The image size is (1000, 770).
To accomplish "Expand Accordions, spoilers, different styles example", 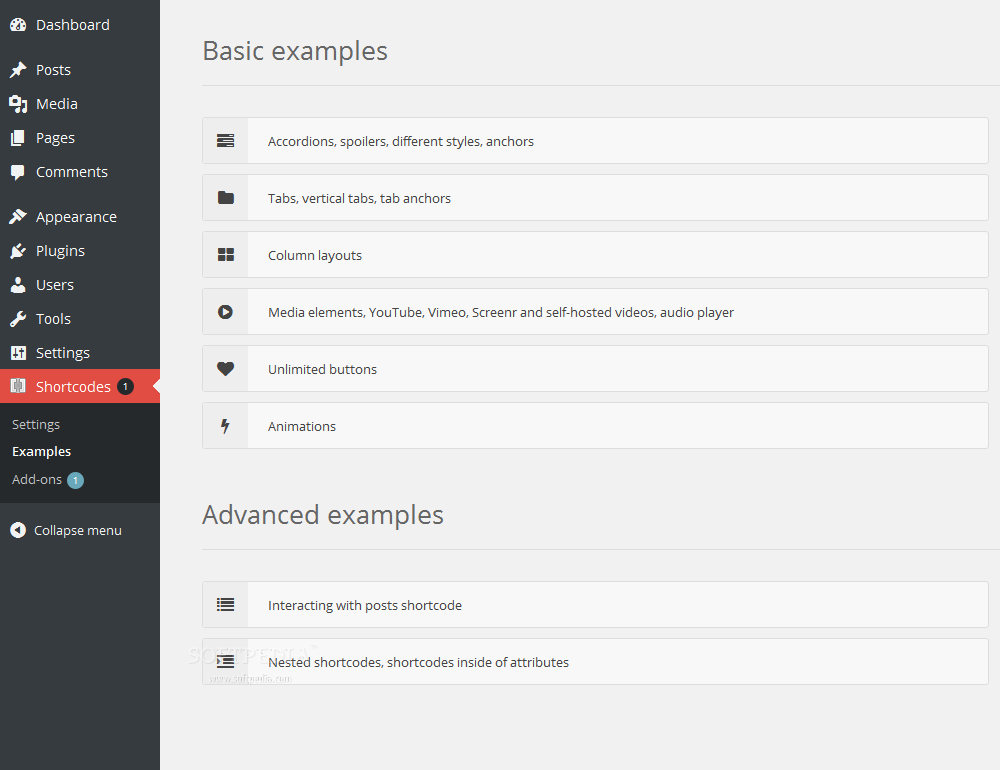I will coord(400,141).
